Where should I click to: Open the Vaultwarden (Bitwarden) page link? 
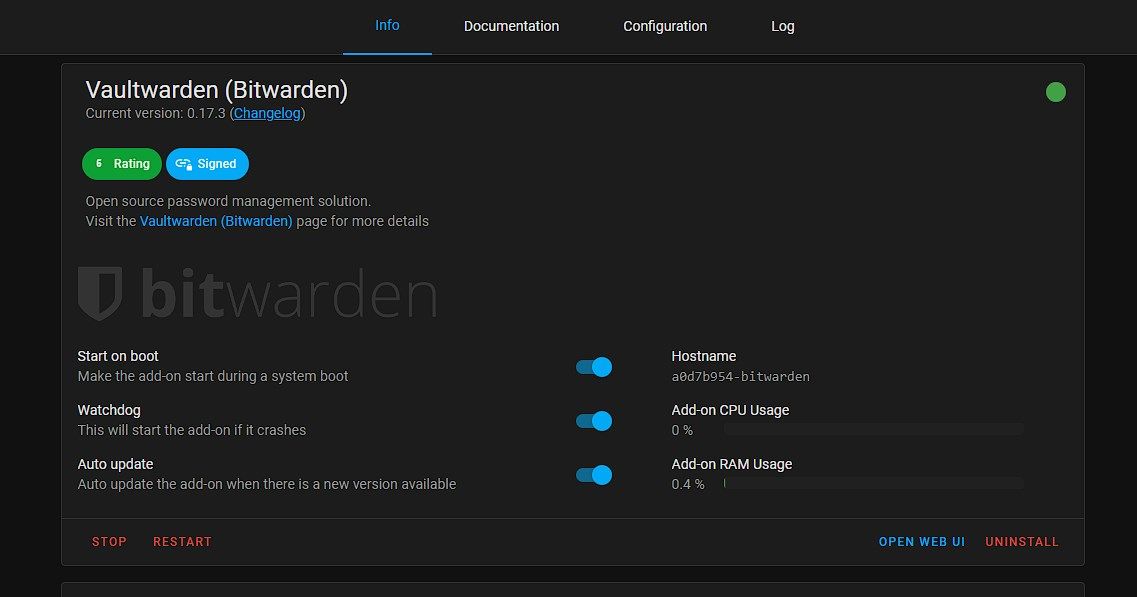(216, 221)
